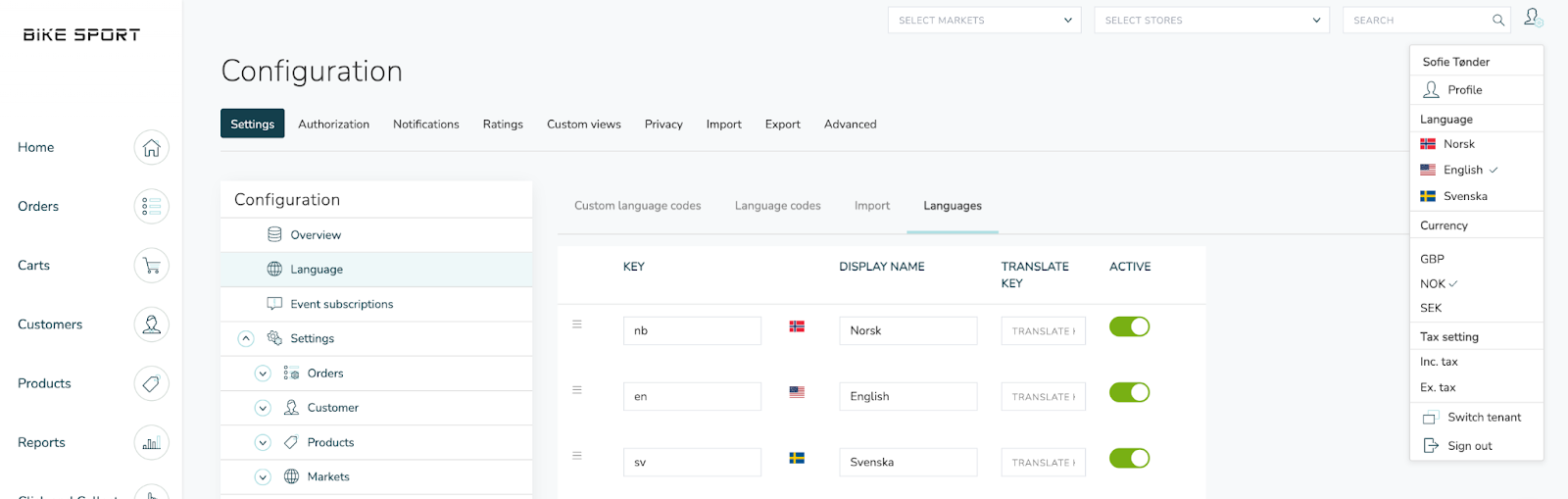
Task: Click the key field containing nb
Action: click(692, 330)
